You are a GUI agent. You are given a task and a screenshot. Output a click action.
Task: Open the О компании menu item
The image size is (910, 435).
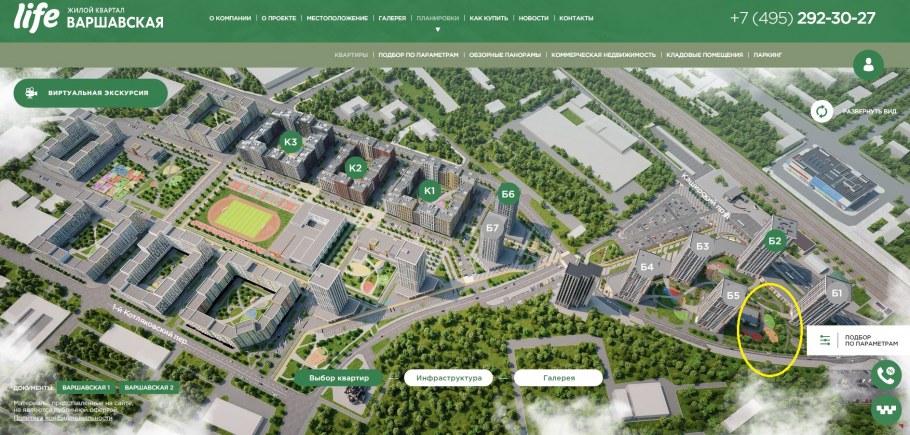230,19
